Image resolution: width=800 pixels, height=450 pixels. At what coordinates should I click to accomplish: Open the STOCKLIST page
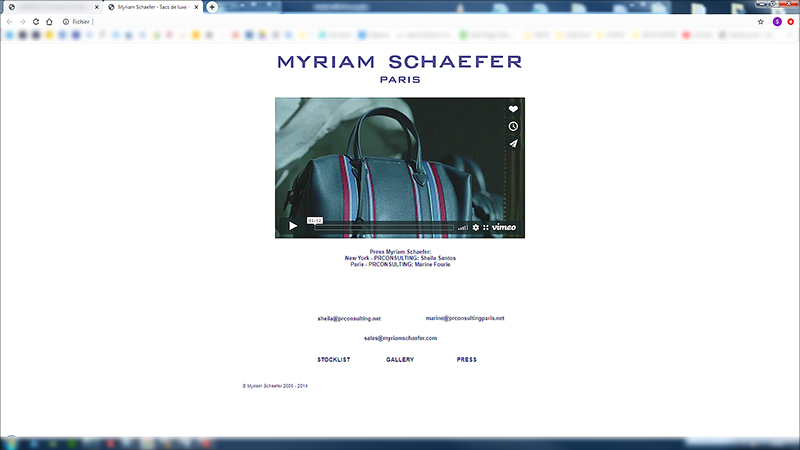334,359
